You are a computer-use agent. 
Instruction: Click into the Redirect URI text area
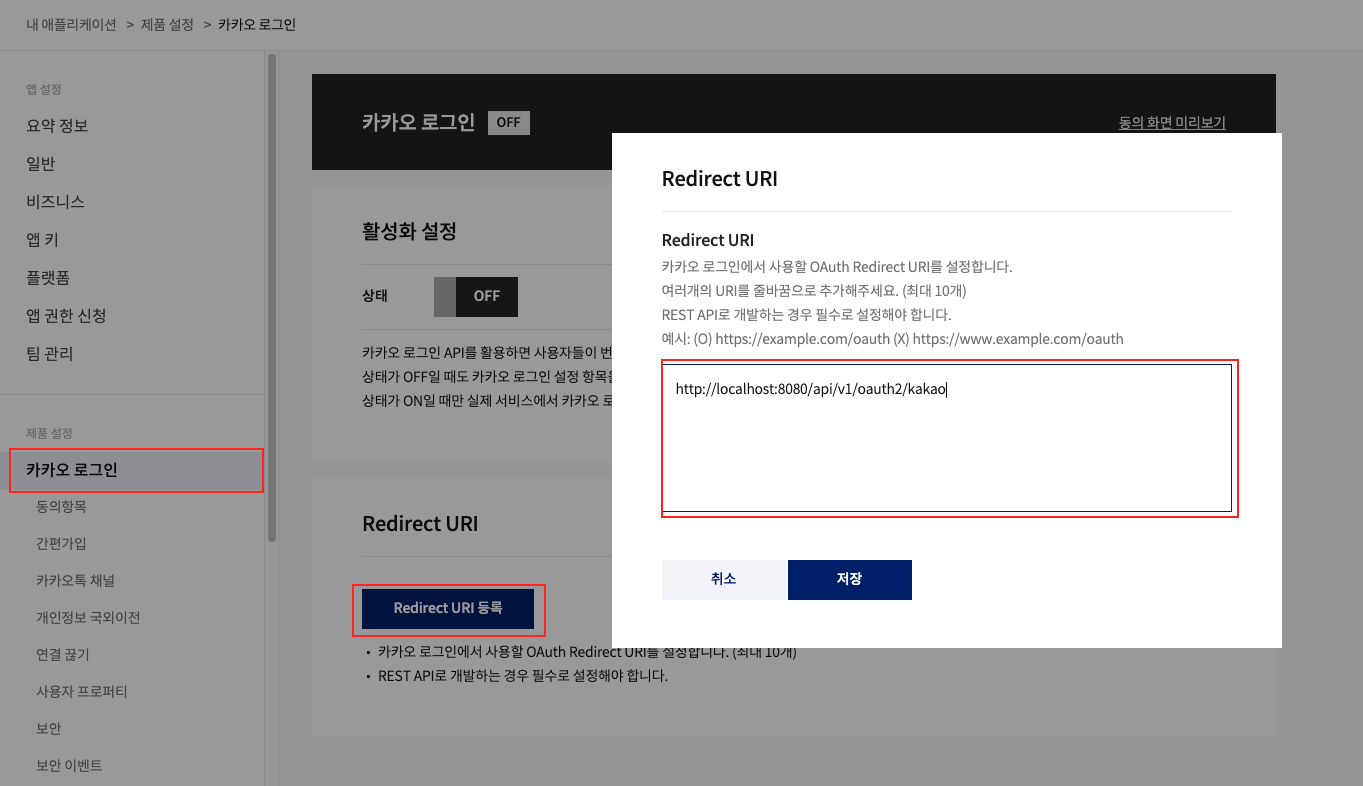[947, 438]
